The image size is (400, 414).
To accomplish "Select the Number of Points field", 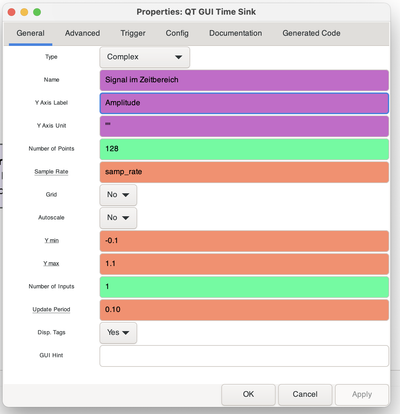I will click(244, 149).
